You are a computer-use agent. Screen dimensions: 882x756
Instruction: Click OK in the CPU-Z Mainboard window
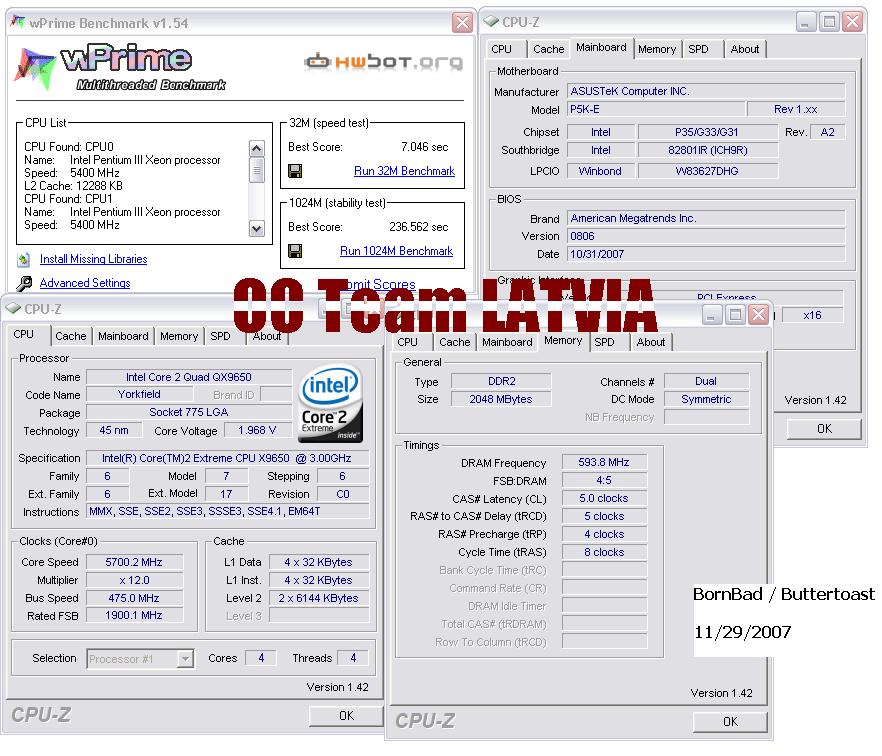click(x=825, y=429)
